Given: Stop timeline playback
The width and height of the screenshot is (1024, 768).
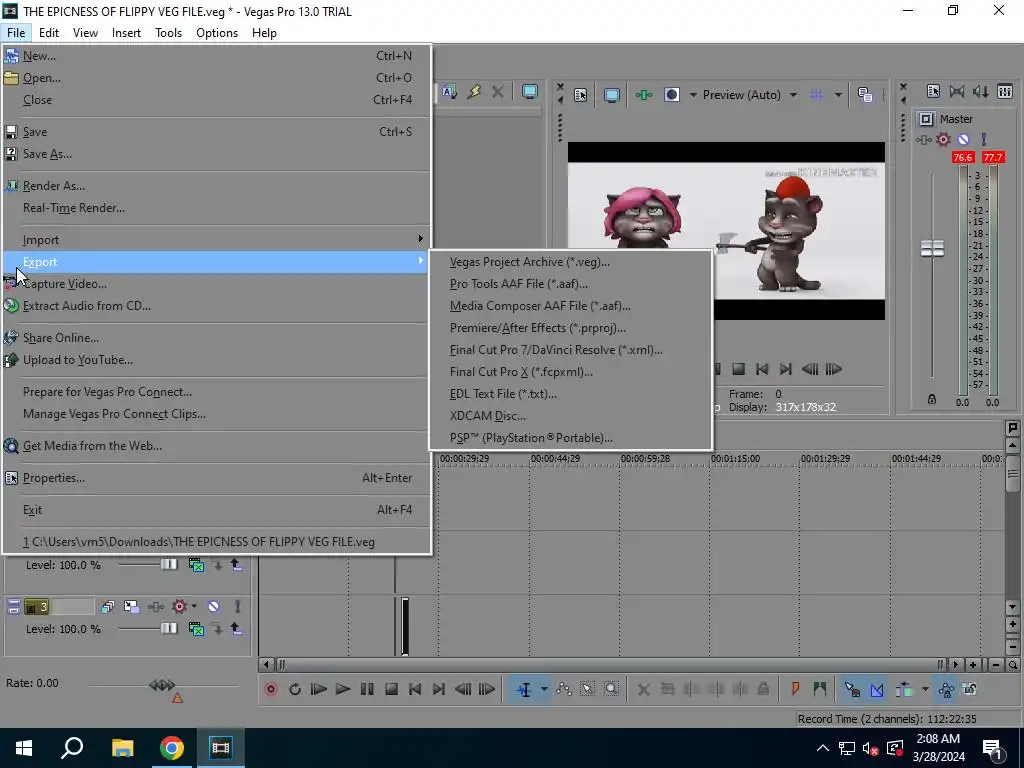Looking at the screenshot, I should click(x=391, y=689).
